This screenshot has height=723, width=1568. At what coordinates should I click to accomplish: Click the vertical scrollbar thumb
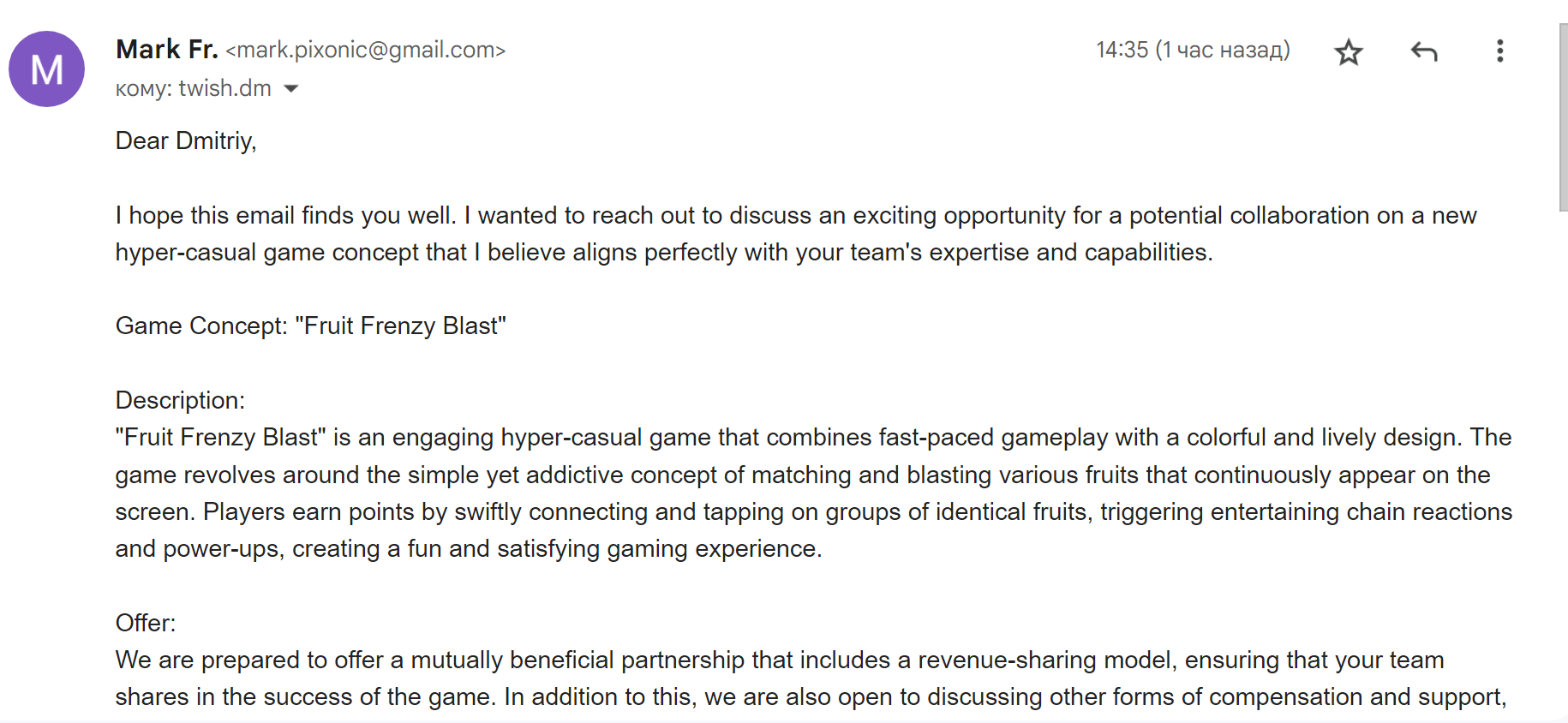(1562, 117)
